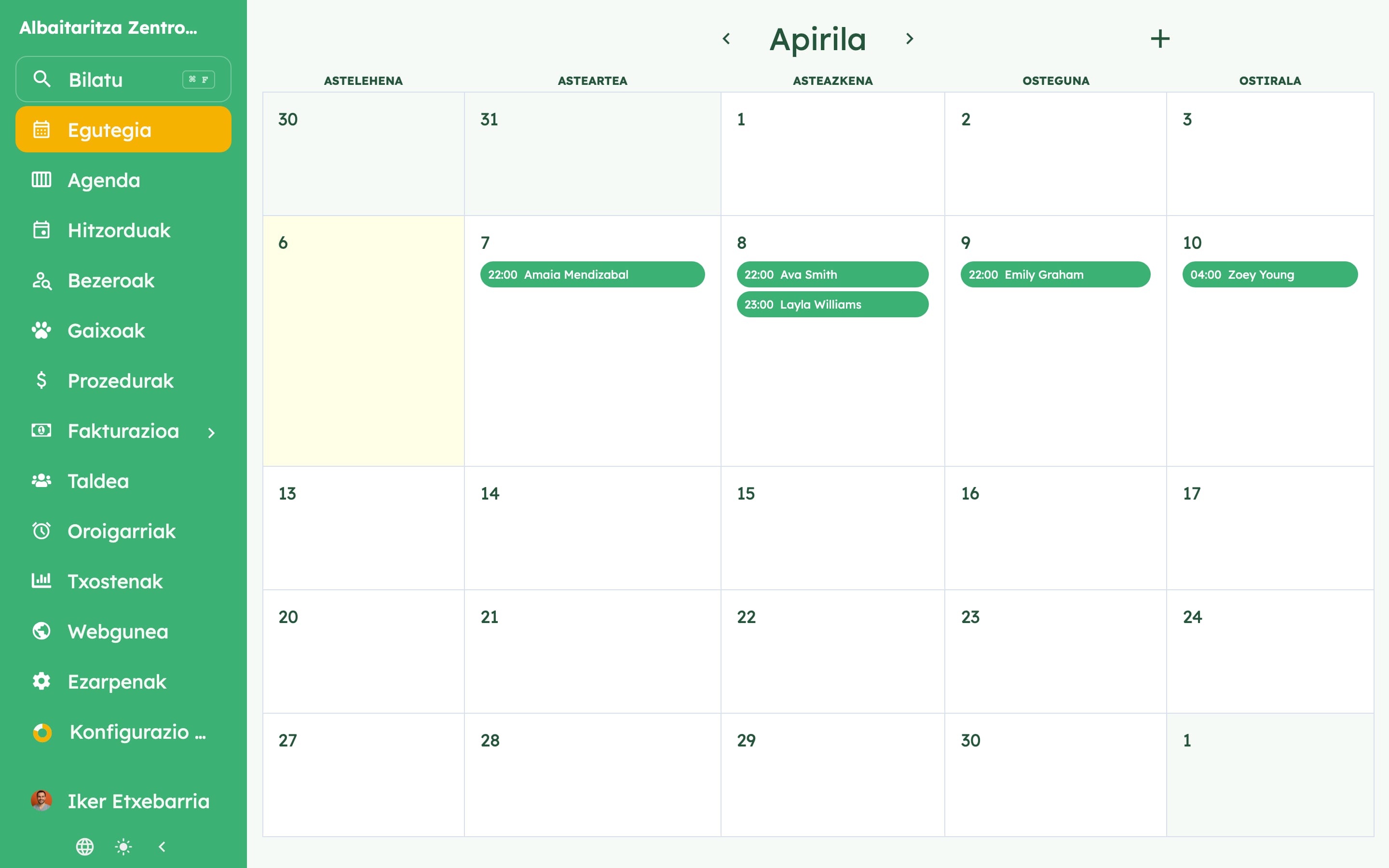Click the plus icon to add appointment

click(x=1160, y=39)
